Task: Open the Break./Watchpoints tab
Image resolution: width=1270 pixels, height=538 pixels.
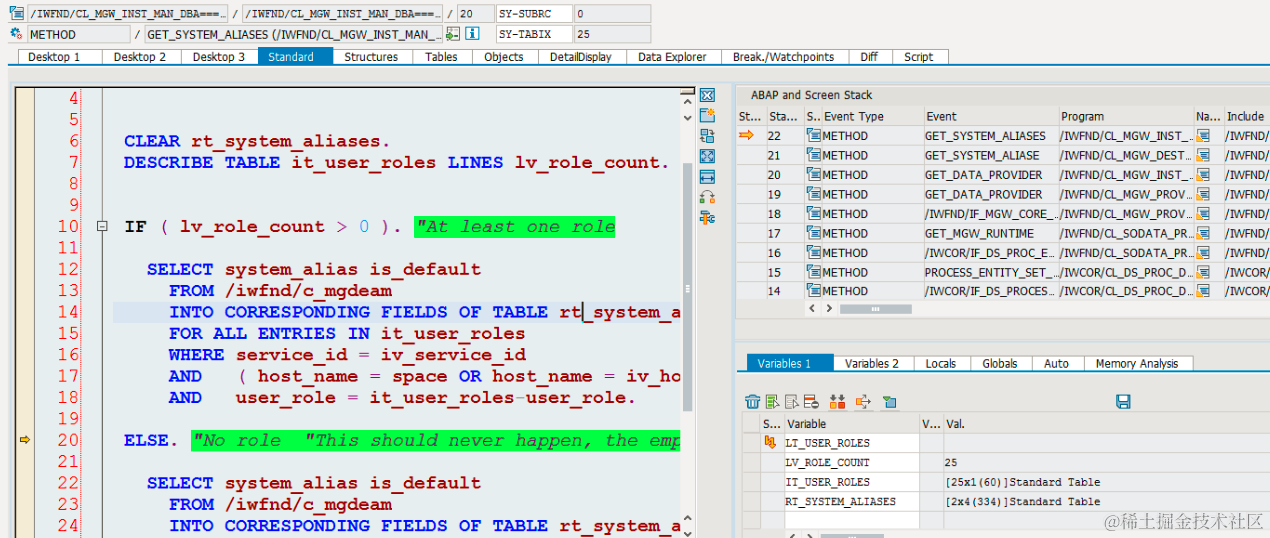Action: 783,57
